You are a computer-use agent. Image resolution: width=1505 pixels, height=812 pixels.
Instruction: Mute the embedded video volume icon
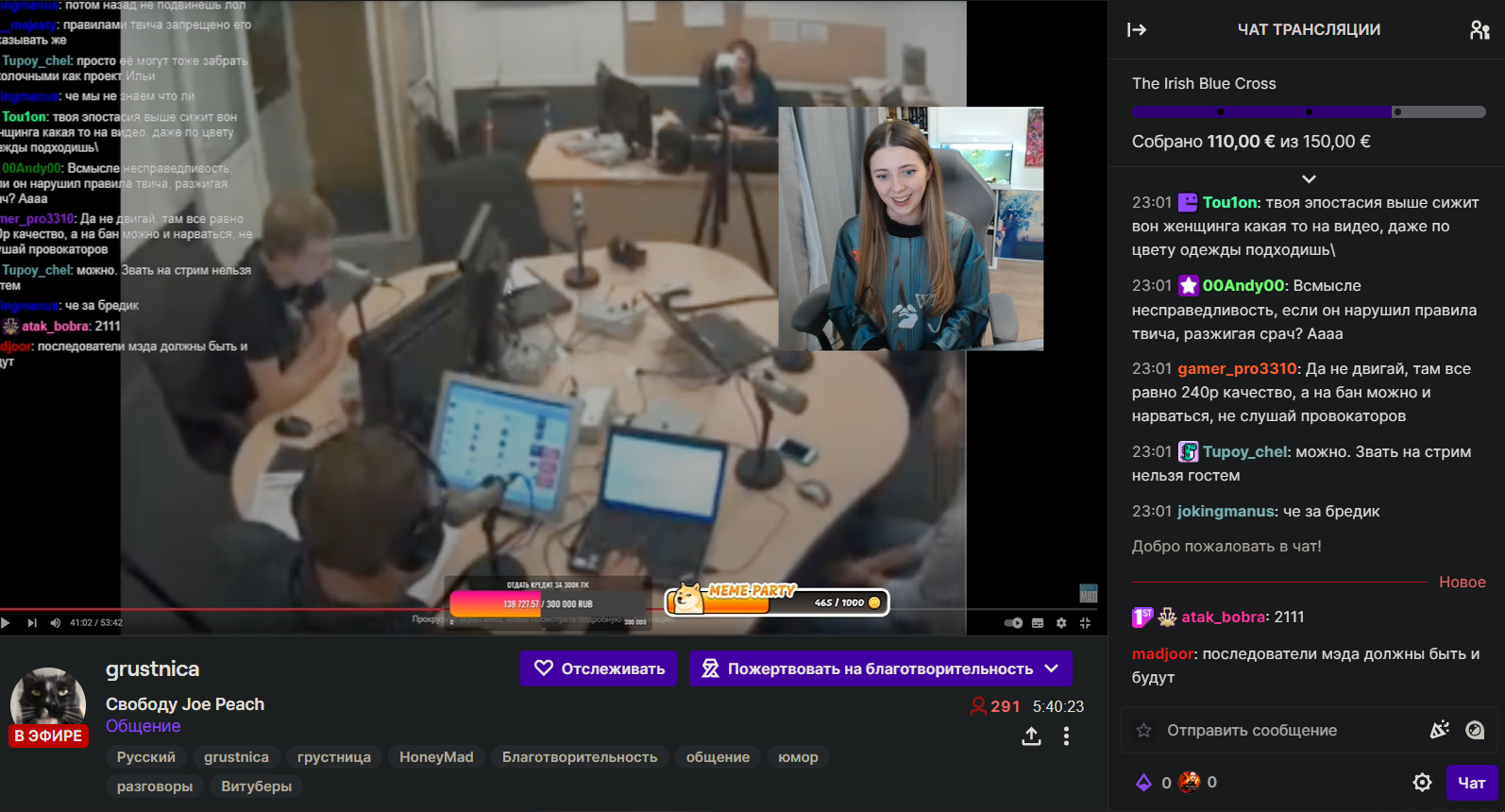[56, 623]
